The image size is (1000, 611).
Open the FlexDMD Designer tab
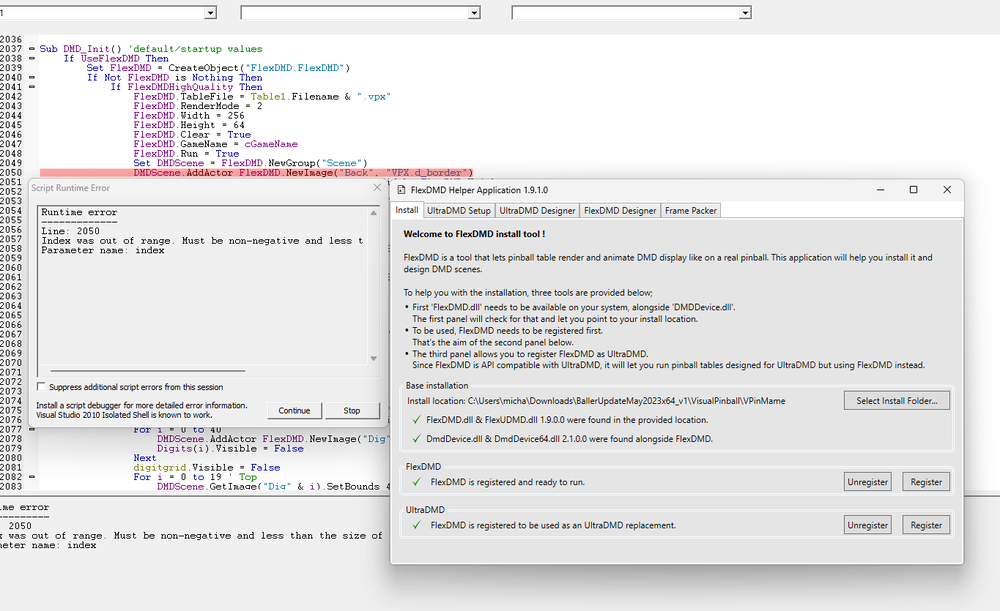[620, 210]
